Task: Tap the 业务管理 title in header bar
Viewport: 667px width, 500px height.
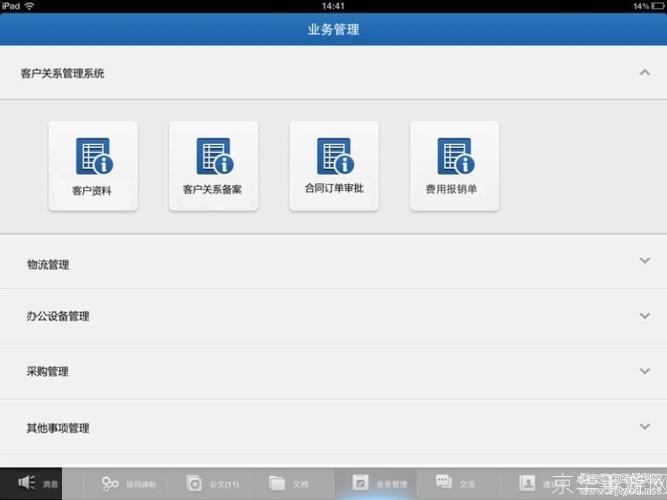Action: tap(334, 29)
